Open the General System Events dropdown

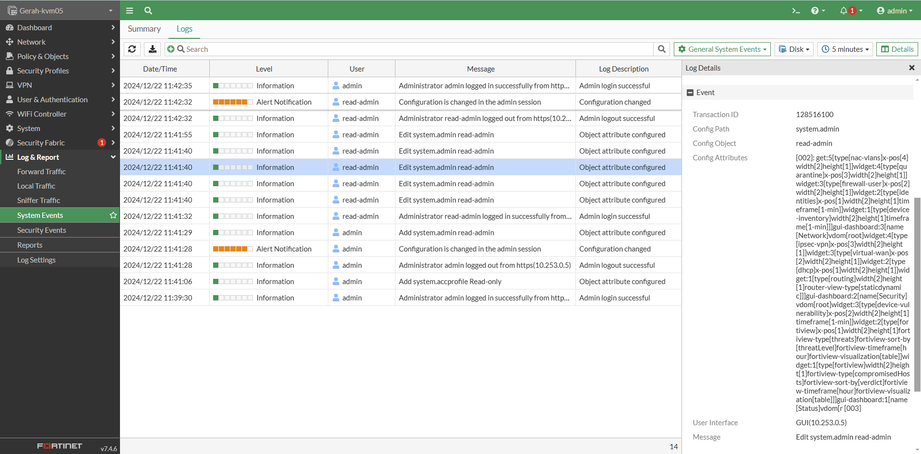pyautogui.click(x=722, y=49)
